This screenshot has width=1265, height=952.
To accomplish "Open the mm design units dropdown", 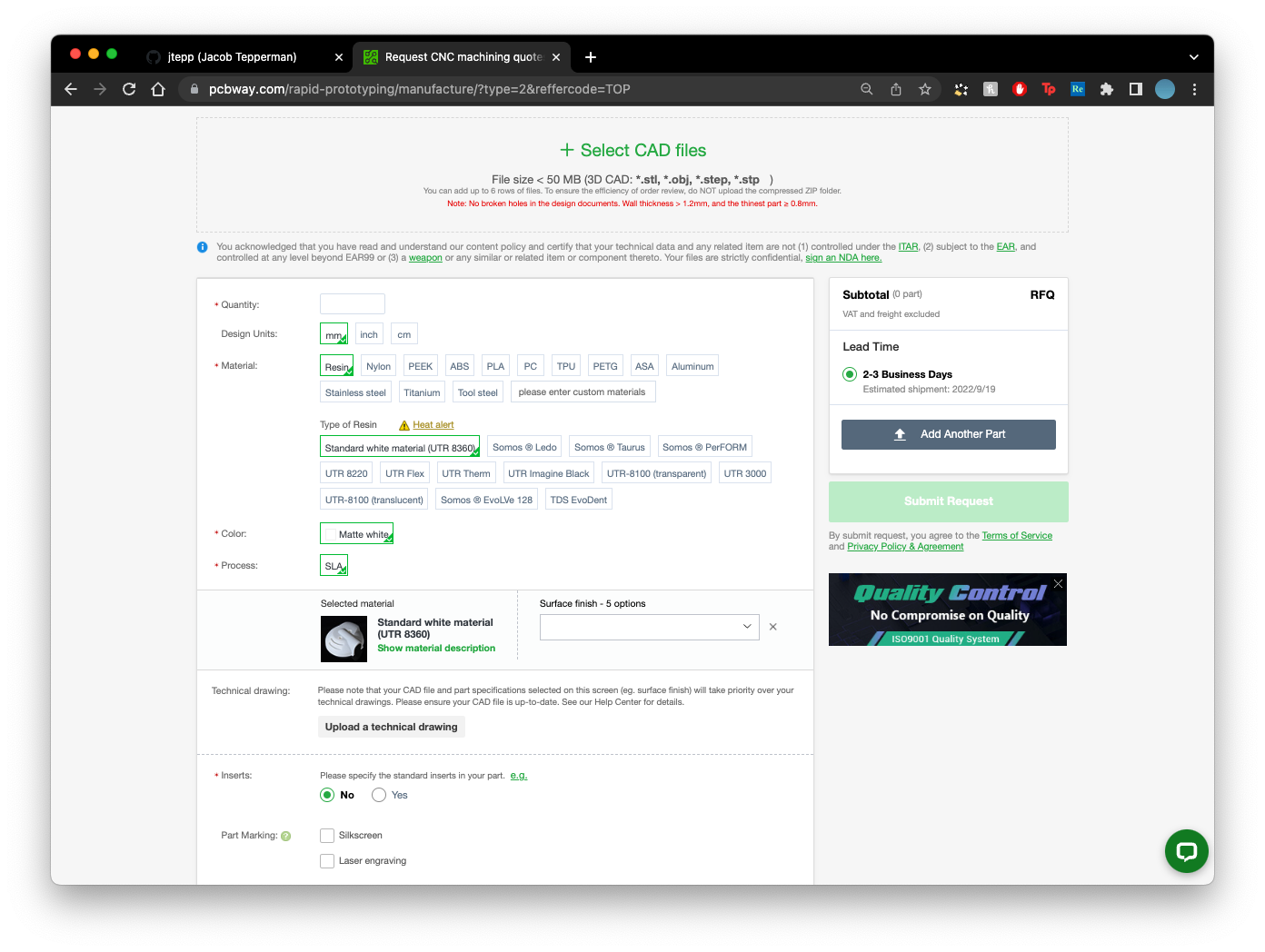I will (334, 333).
